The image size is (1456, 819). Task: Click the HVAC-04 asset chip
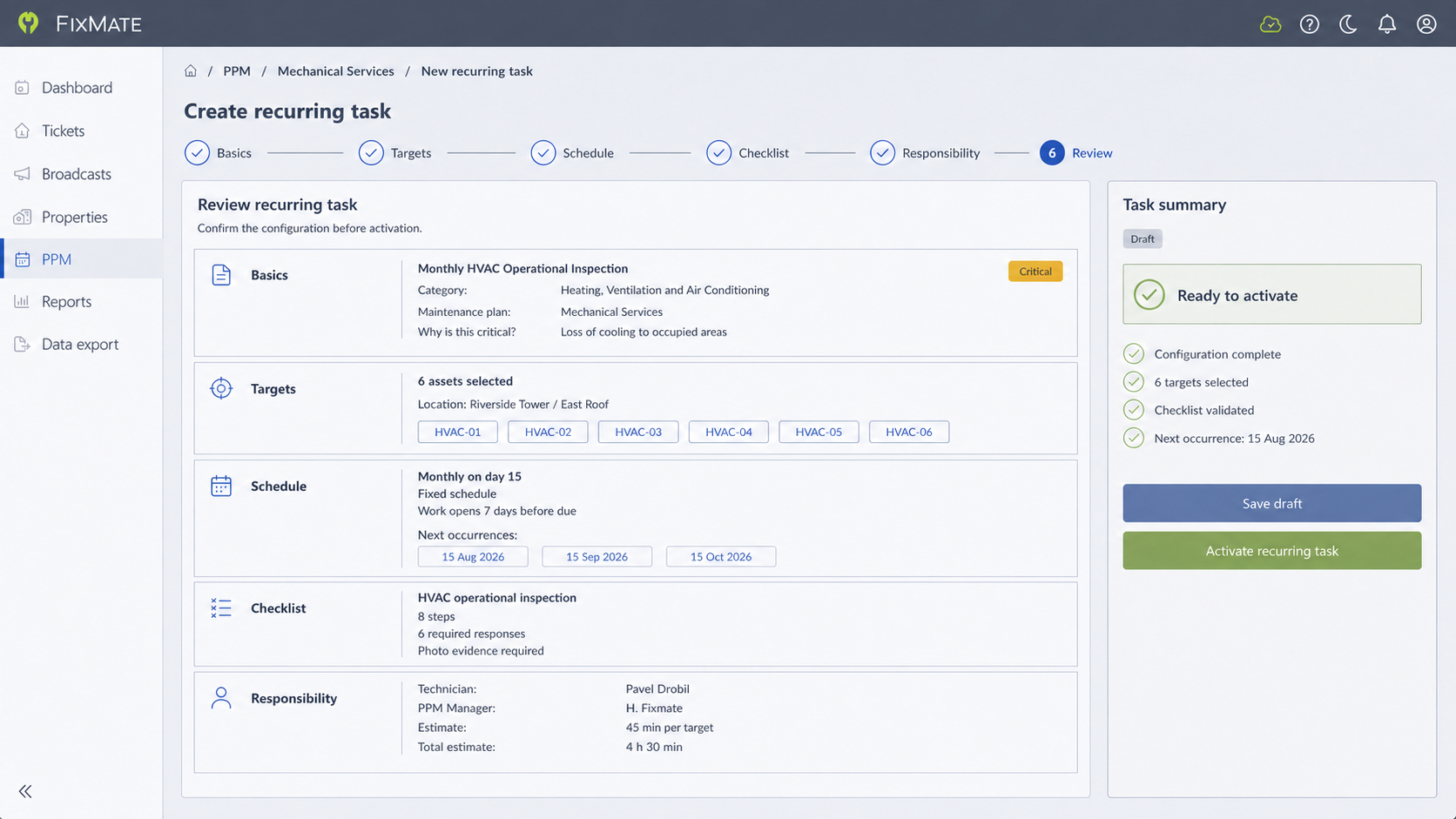click(729, 432)
